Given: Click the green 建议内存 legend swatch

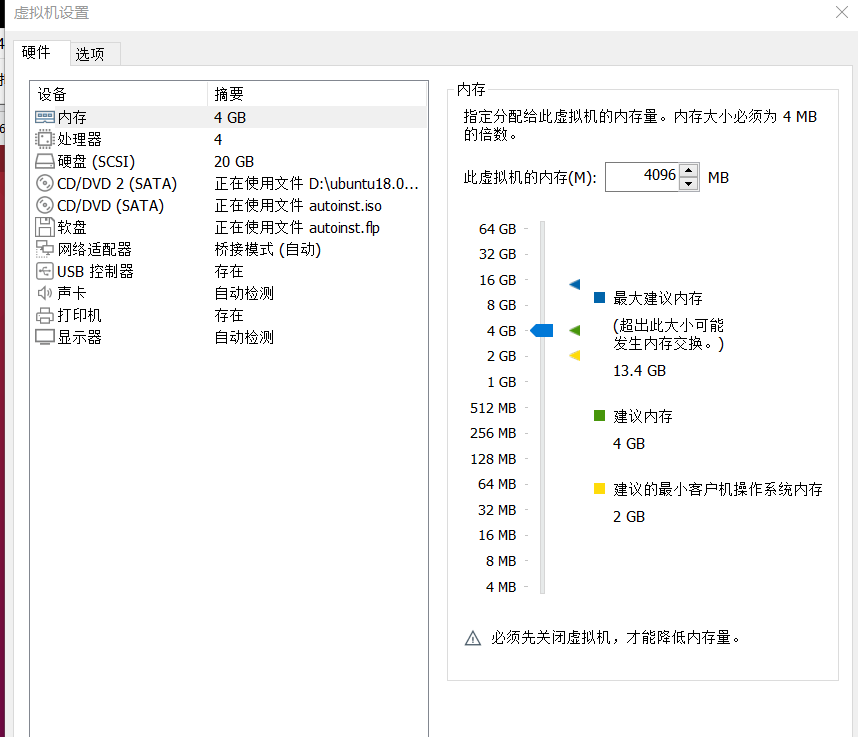Looking at the screenshot, I should pyautogui.click(x=600, y=416).
